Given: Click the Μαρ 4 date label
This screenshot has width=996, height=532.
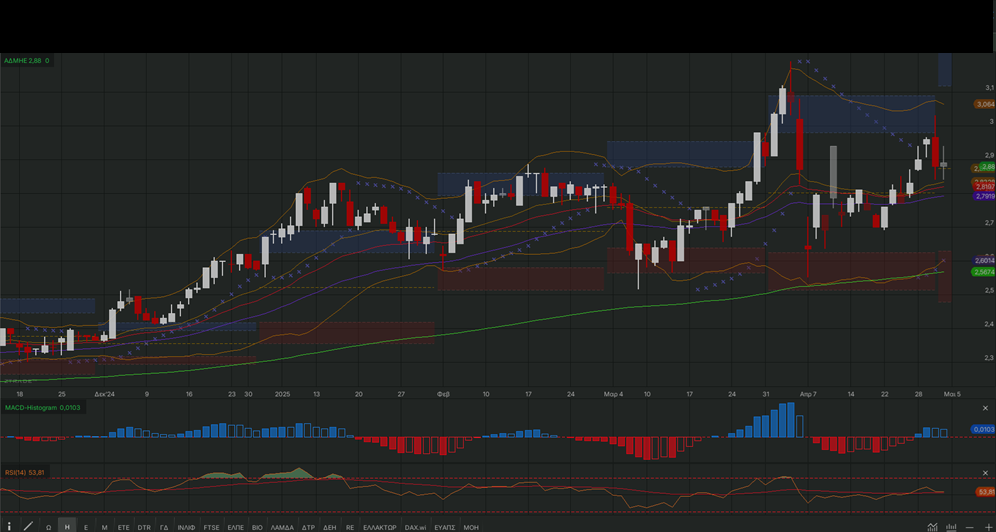Looking at the screenshot, I should tap(614, 394).
